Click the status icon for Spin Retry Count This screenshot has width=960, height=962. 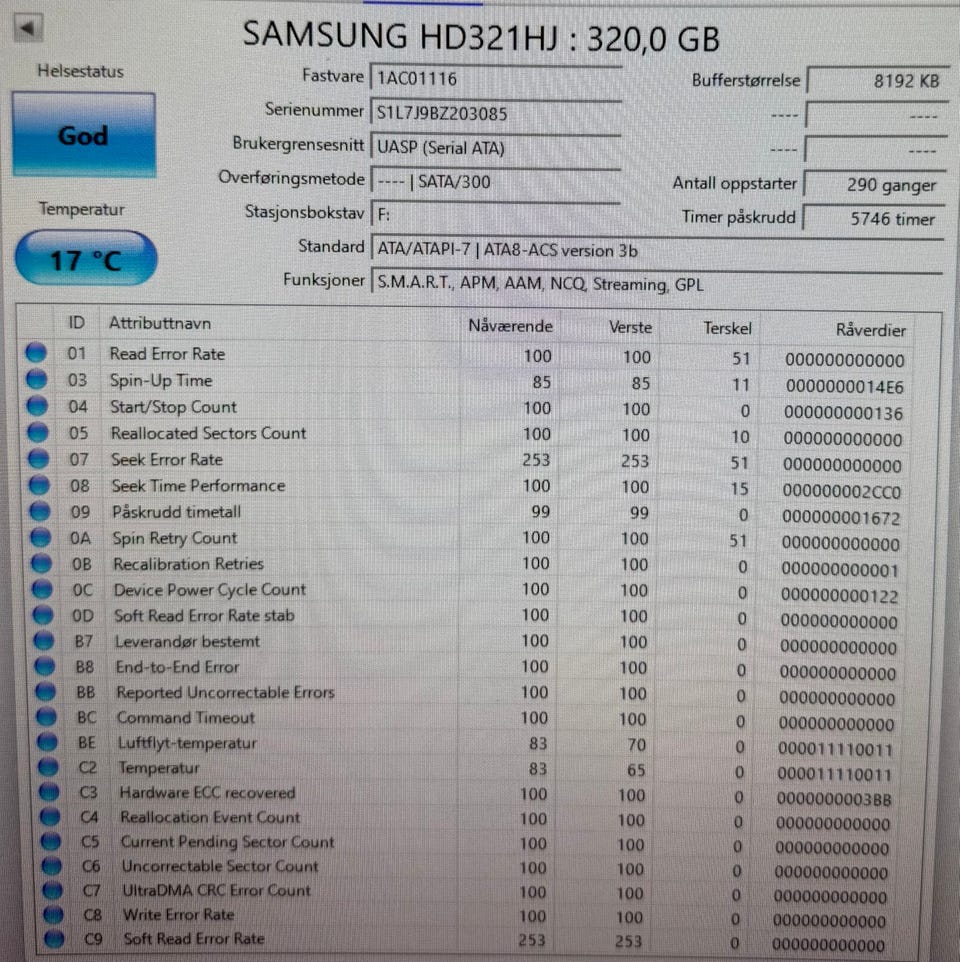[41, 537]
